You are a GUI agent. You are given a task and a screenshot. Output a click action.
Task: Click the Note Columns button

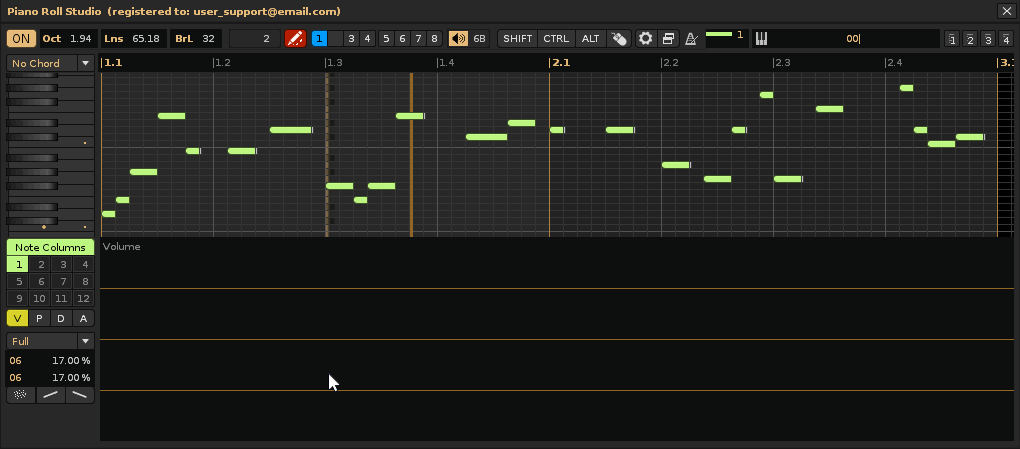(x=50, y=247)
